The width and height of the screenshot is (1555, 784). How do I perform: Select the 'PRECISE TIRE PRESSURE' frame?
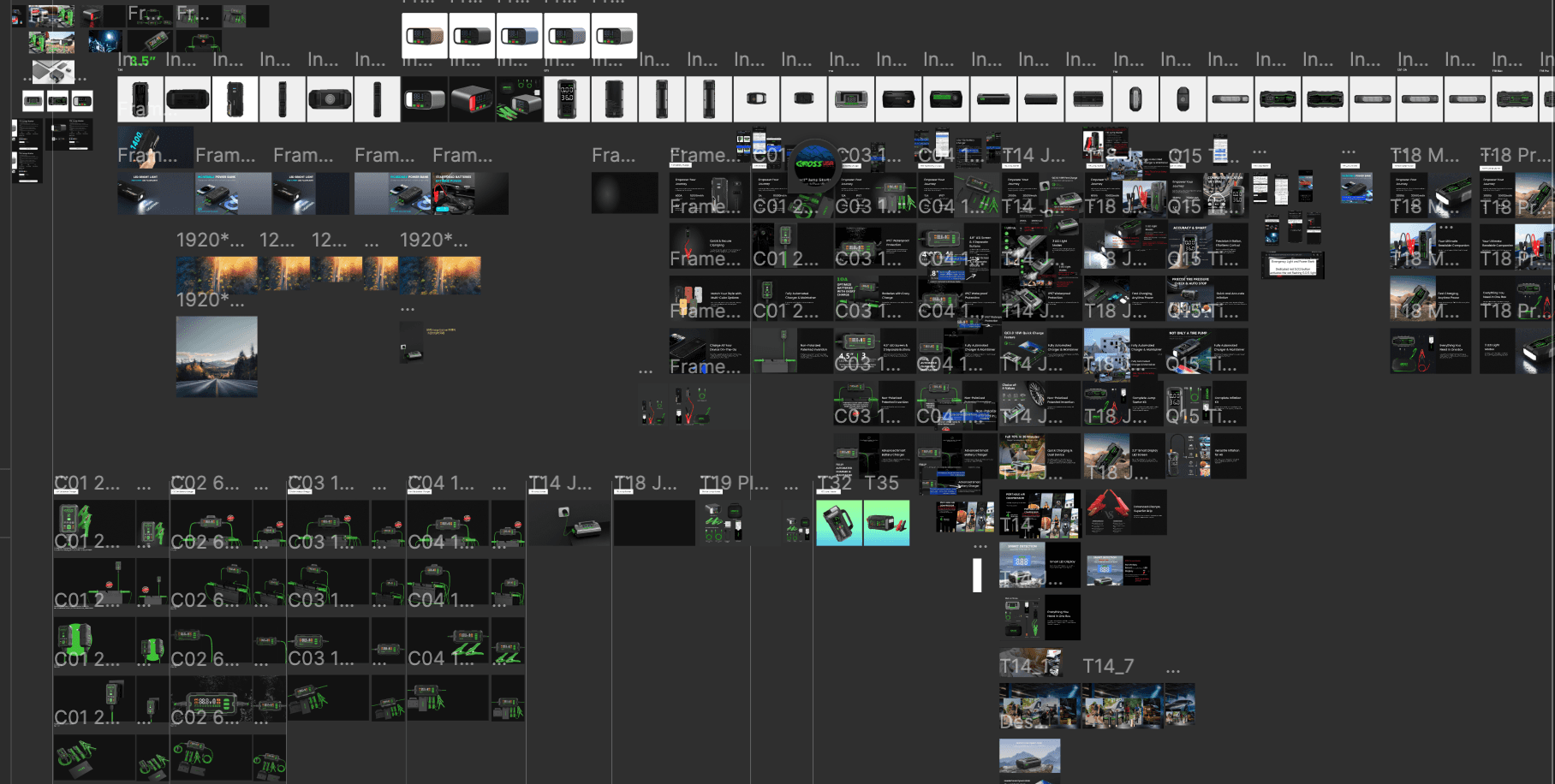[1206, 297]
